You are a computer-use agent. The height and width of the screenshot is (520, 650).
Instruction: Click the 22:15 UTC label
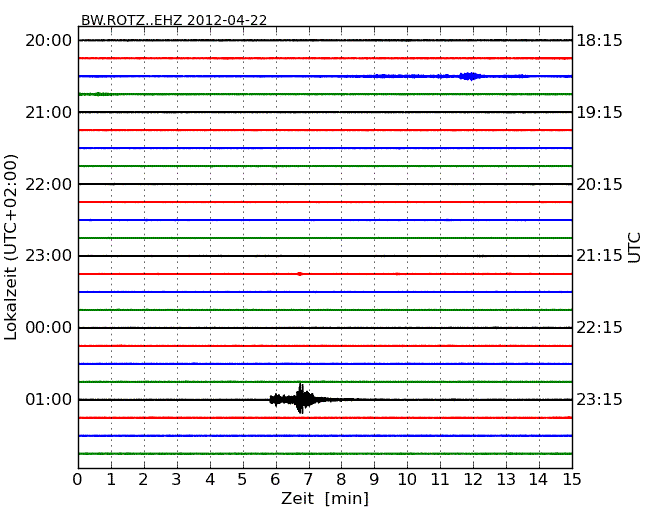[x=599, y=328]
